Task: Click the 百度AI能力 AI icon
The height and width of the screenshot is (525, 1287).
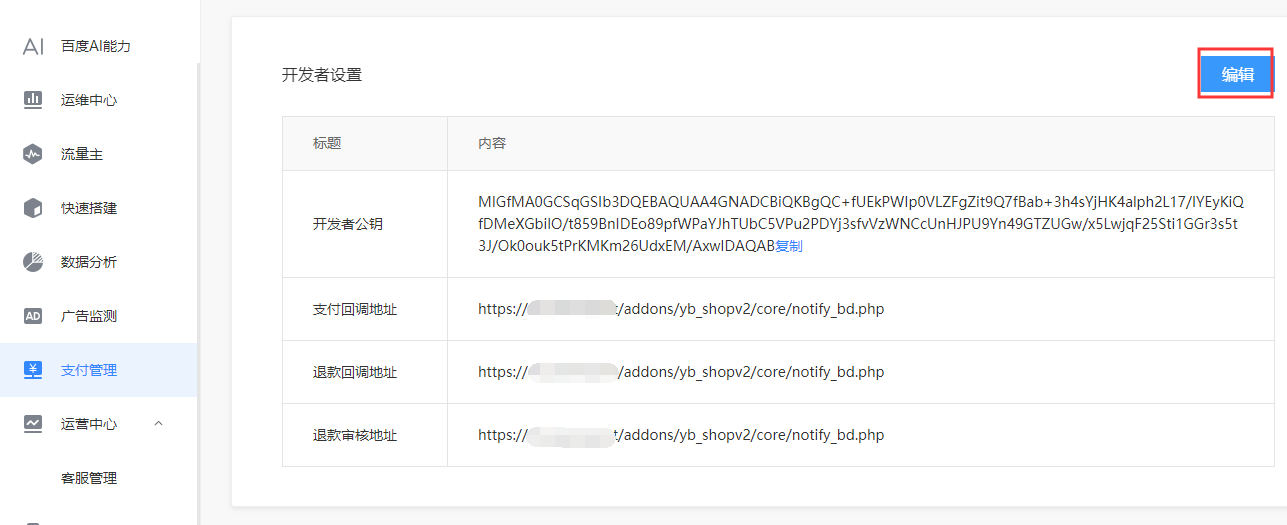Action: [x=33, y=46]
